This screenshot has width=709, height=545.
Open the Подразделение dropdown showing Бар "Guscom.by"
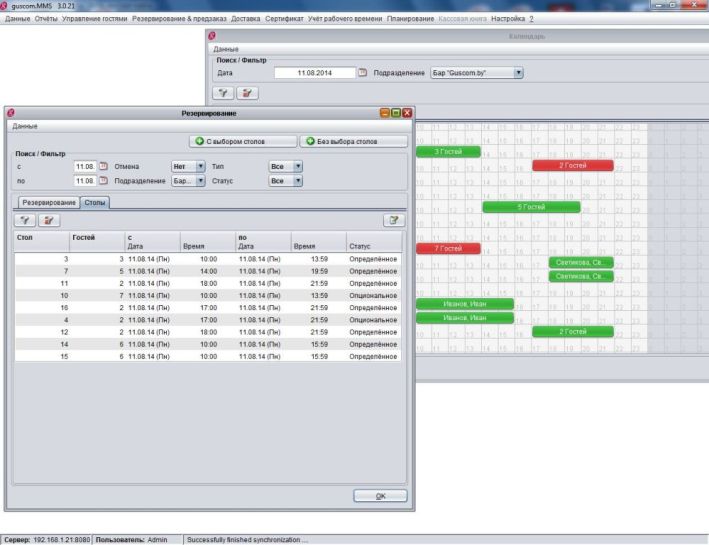point(518,73)
